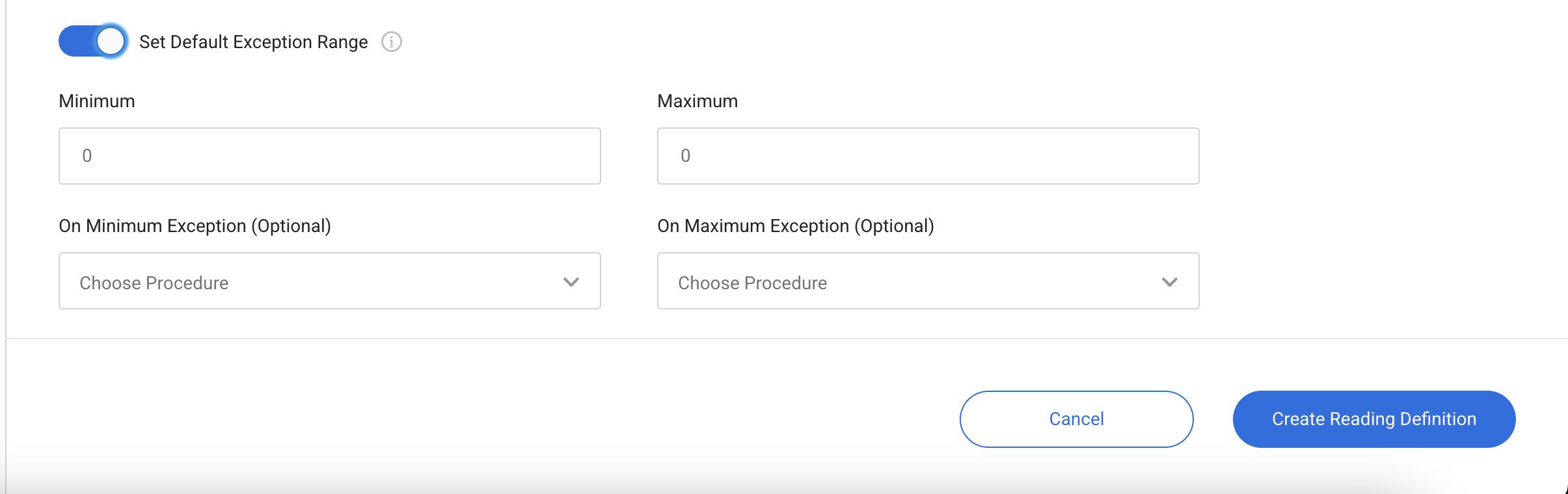Viewport: 1568px width, 494px height.
Task: Click the Choose Procedure placeholder under On Minimum Exception
Action: 154,283
